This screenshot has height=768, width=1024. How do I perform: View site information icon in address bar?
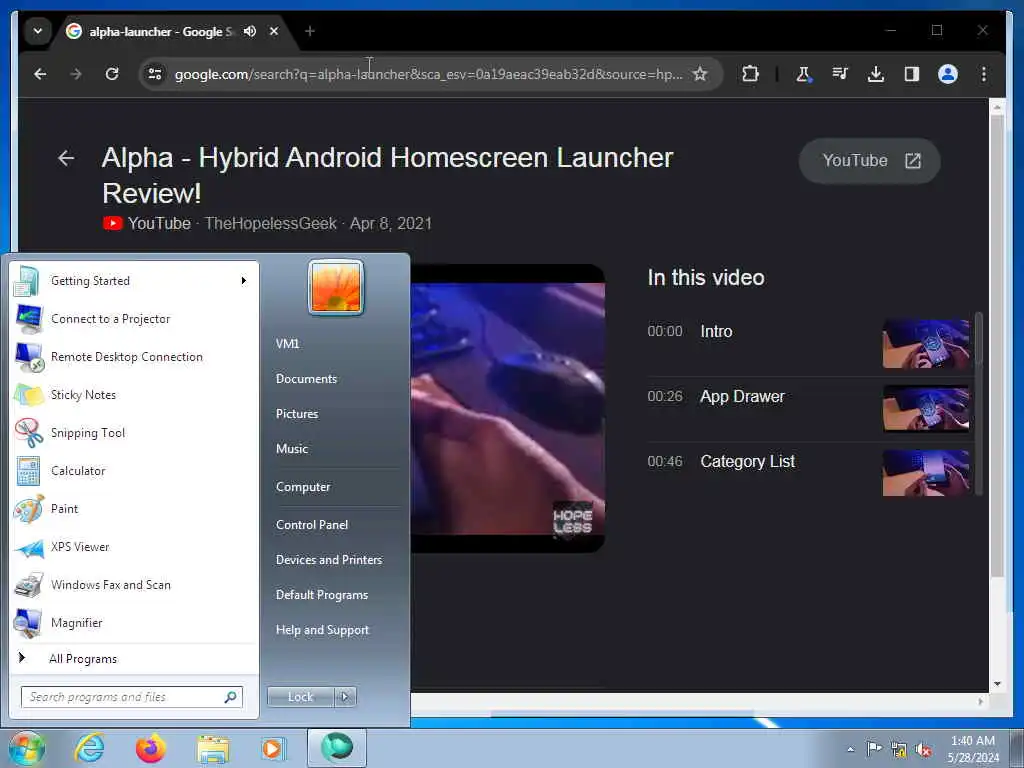pyautogui.click(x=155, y=74)
